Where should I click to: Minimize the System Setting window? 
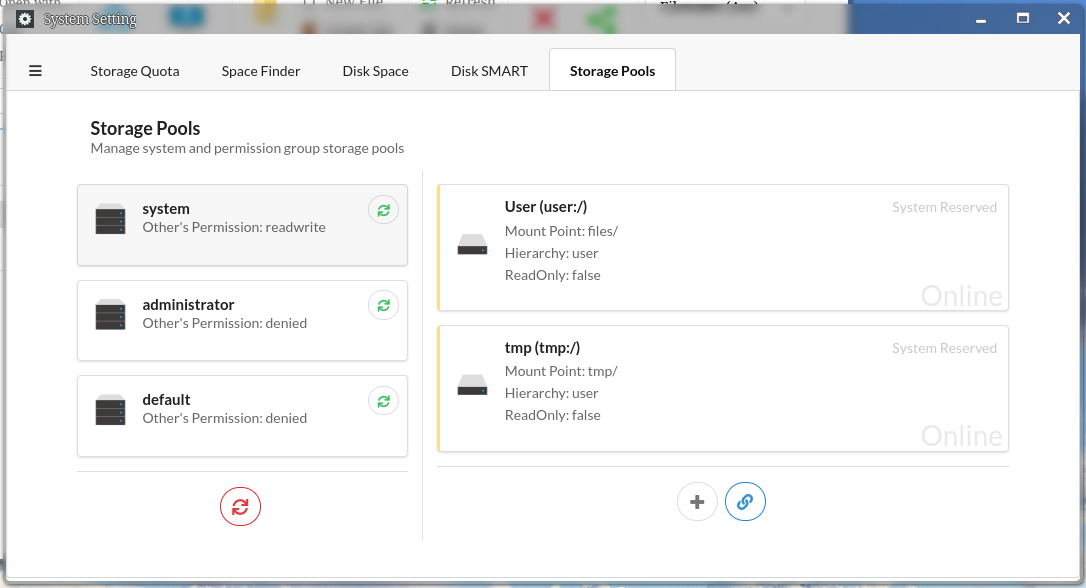(981, 19)
